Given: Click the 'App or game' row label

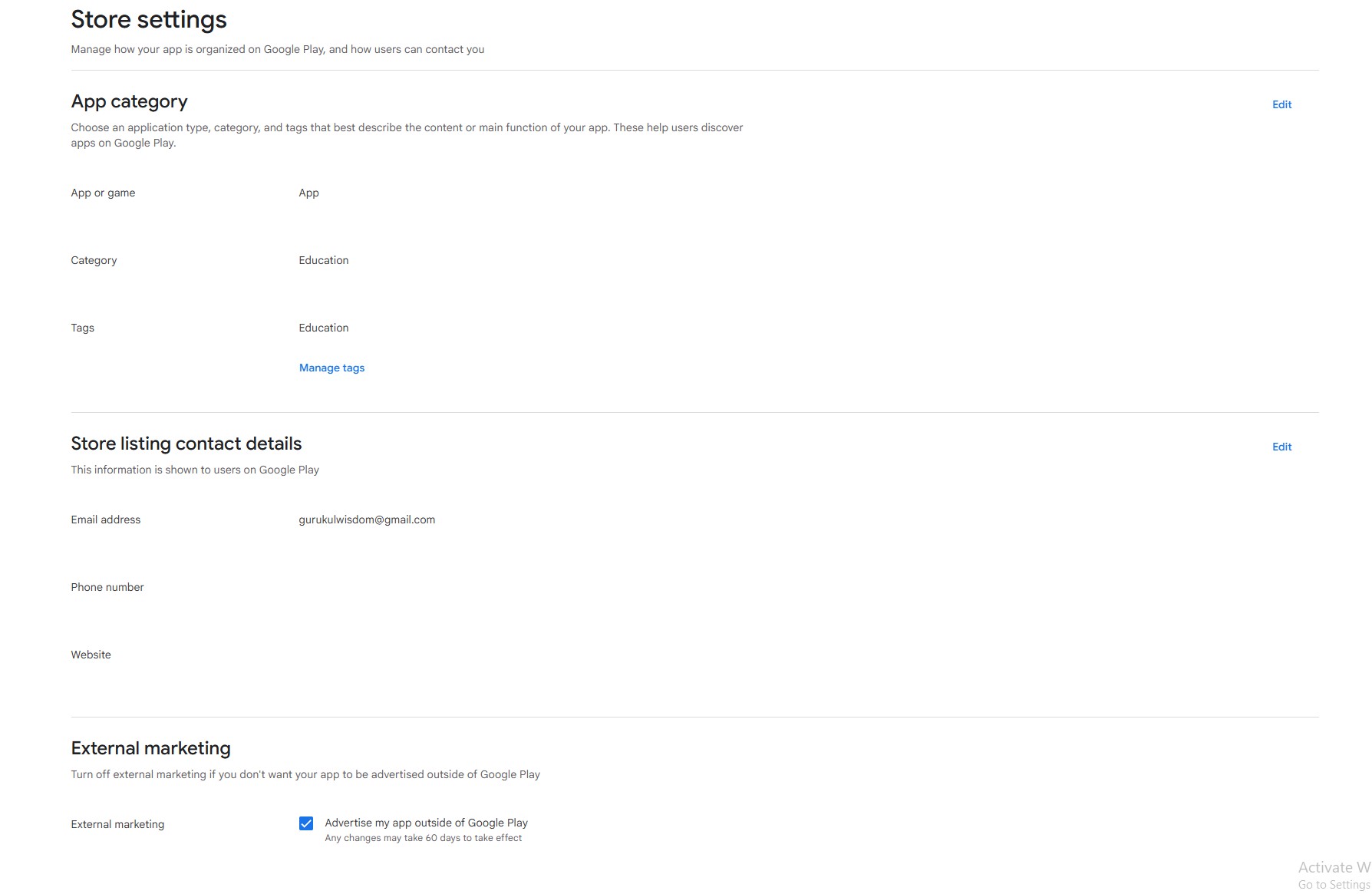Looking at the screenshot, I should click(103, 193).
